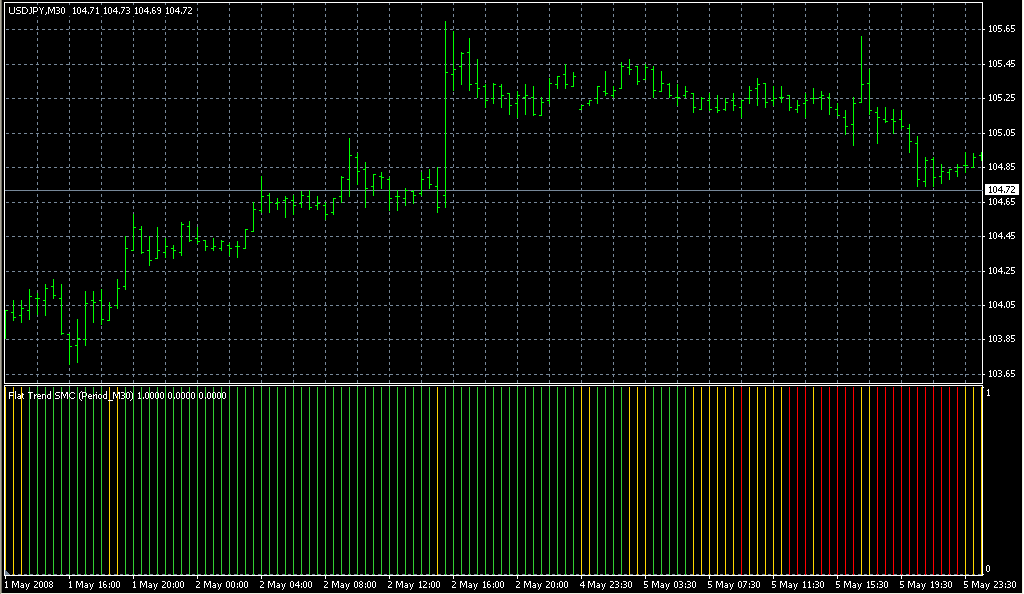
Task: Click the 4 May 23:30 time label
Action: [x=607, y=583]
